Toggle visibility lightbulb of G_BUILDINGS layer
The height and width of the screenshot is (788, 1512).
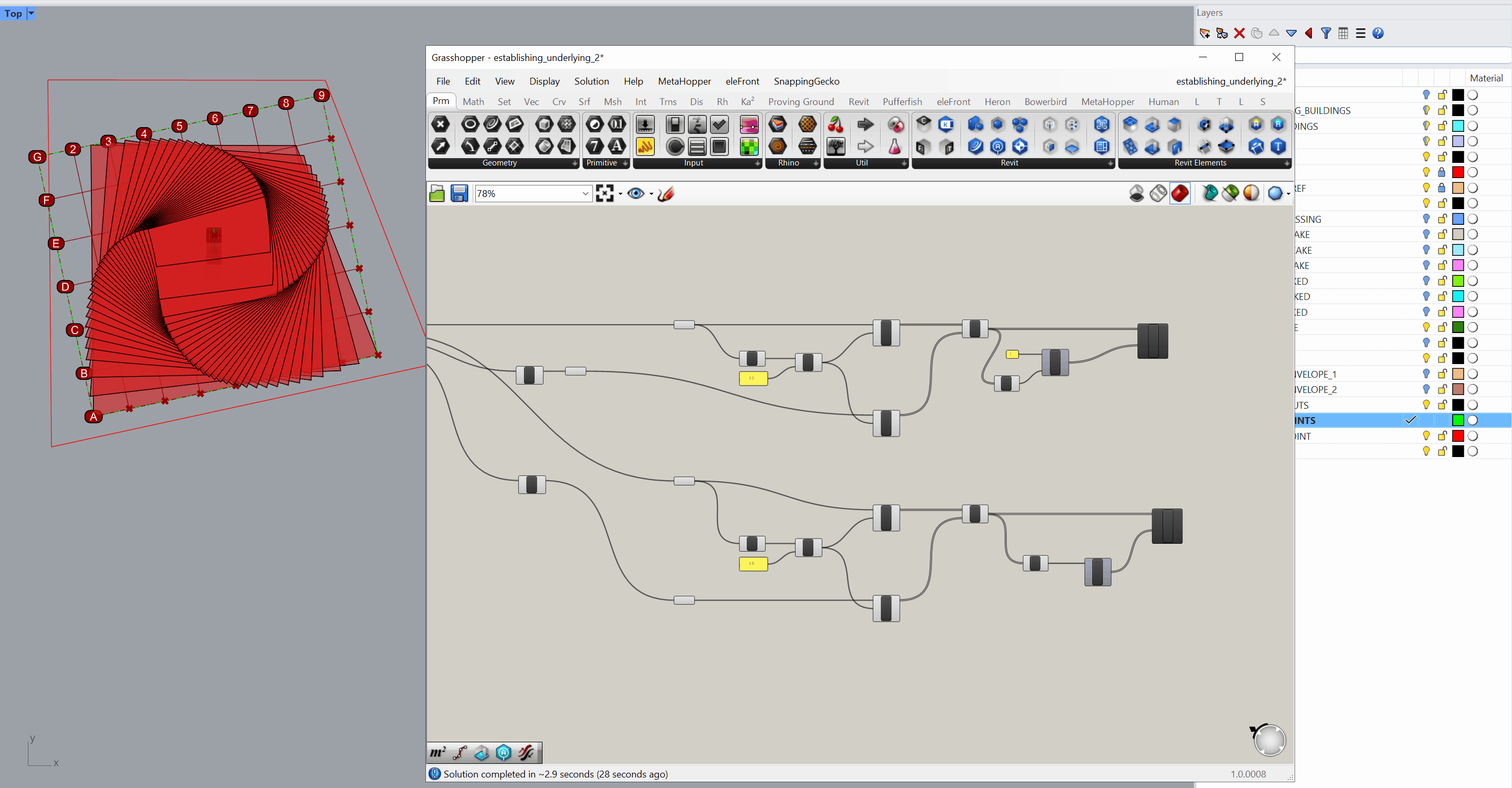tap(1426, 110)
